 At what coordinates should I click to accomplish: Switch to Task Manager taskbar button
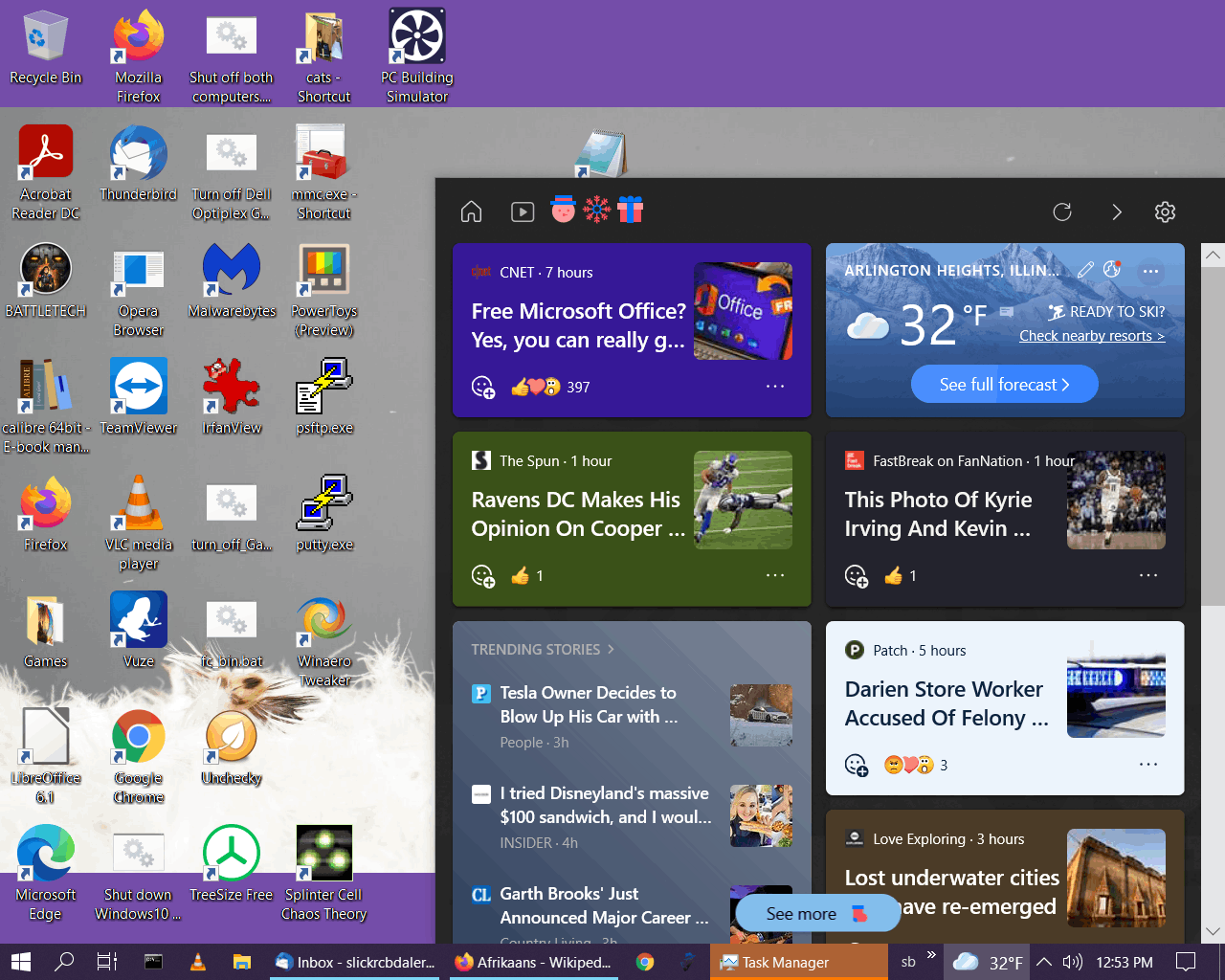[798, 962]
